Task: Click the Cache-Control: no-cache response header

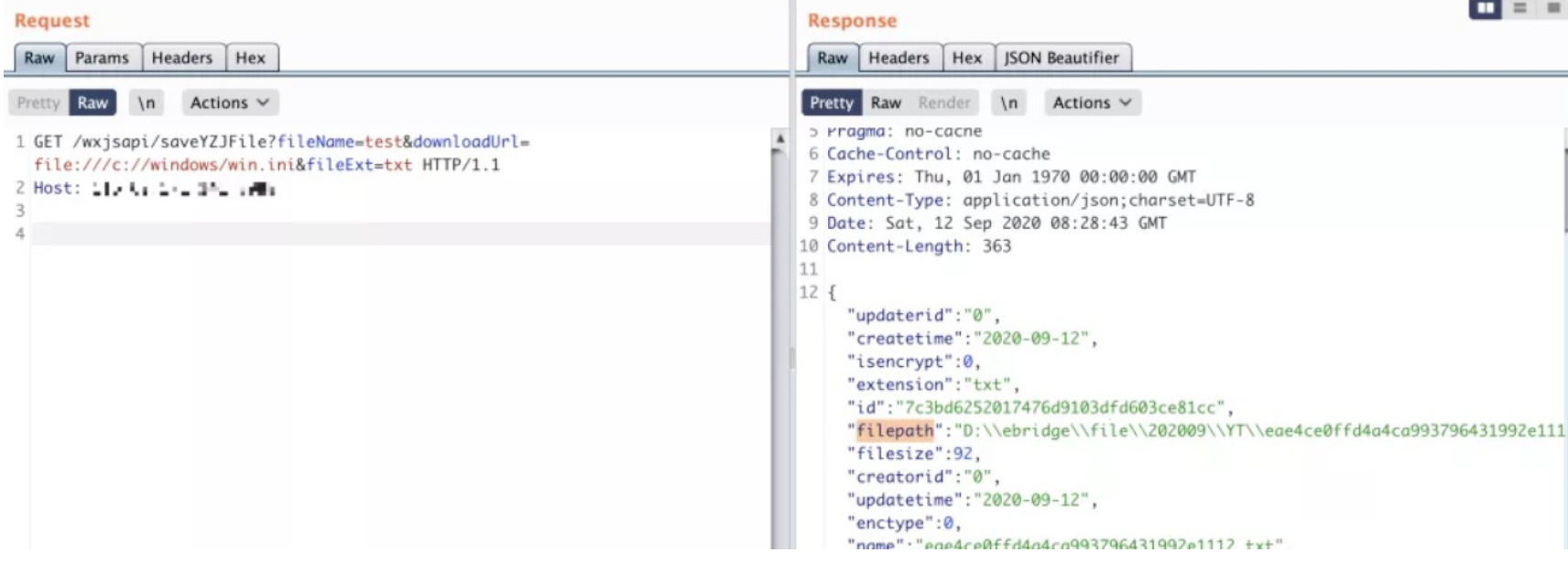Action: [938, 154]
